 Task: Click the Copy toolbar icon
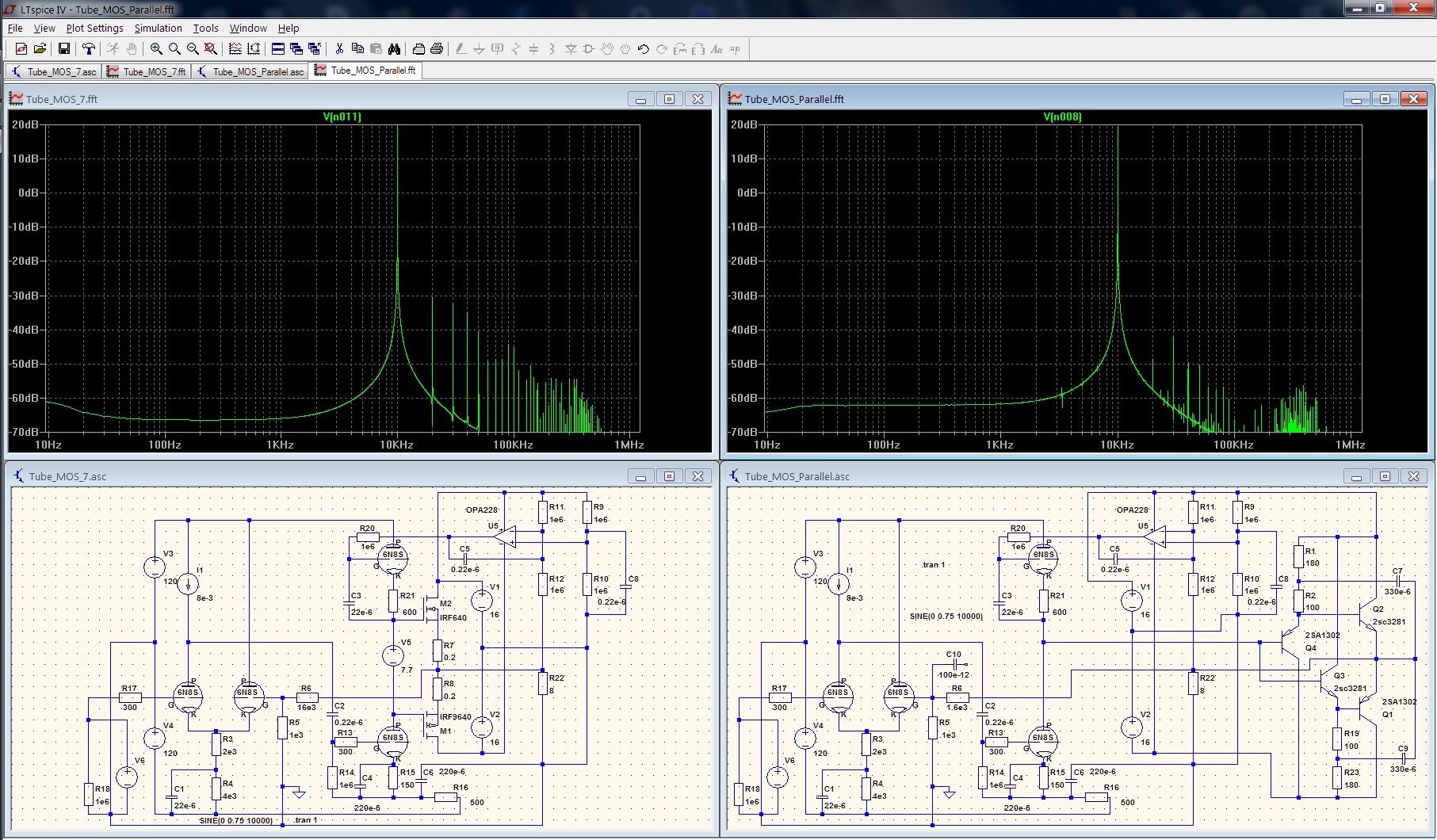pos(357,49)
